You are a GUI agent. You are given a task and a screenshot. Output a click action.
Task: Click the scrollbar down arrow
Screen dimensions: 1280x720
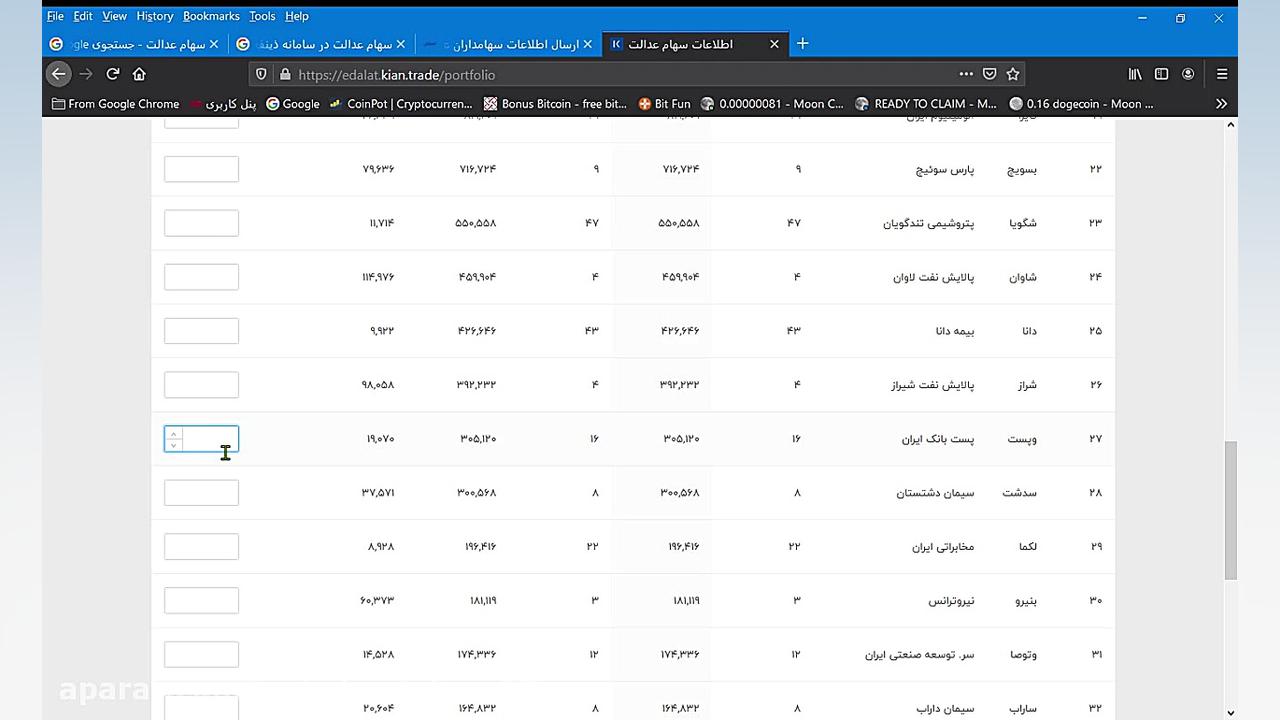[1230, 712]
